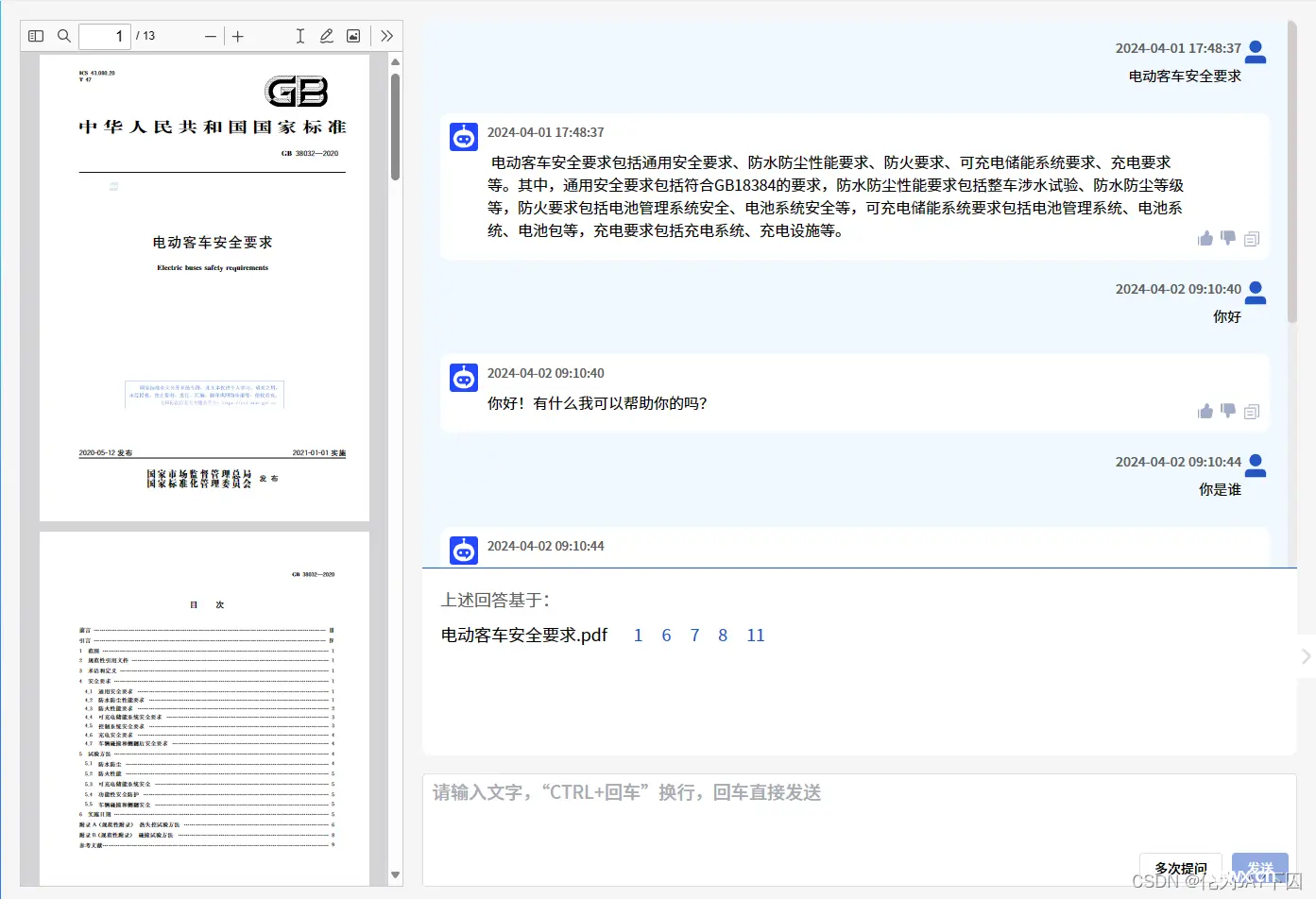Open reference page 1 link
Viewport: 1316px width, 899px height.
(x=638, y=636)
